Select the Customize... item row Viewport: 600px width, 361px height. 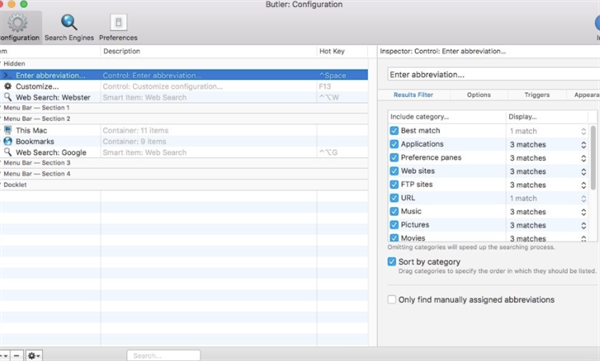(x=184, y=86)
